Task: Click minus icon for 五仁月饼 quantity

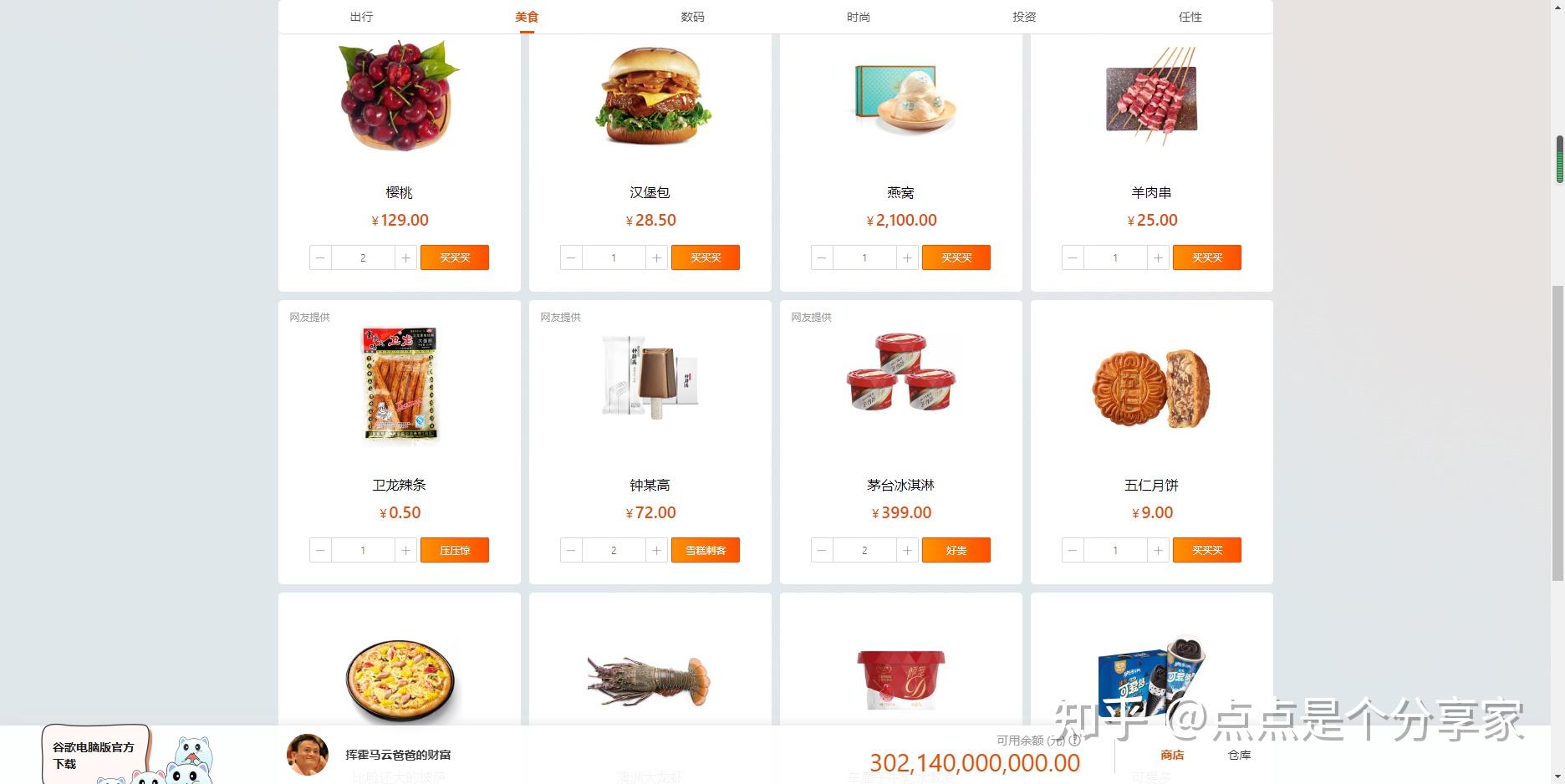Action: pyautogui.click(x=1073, y=550)
